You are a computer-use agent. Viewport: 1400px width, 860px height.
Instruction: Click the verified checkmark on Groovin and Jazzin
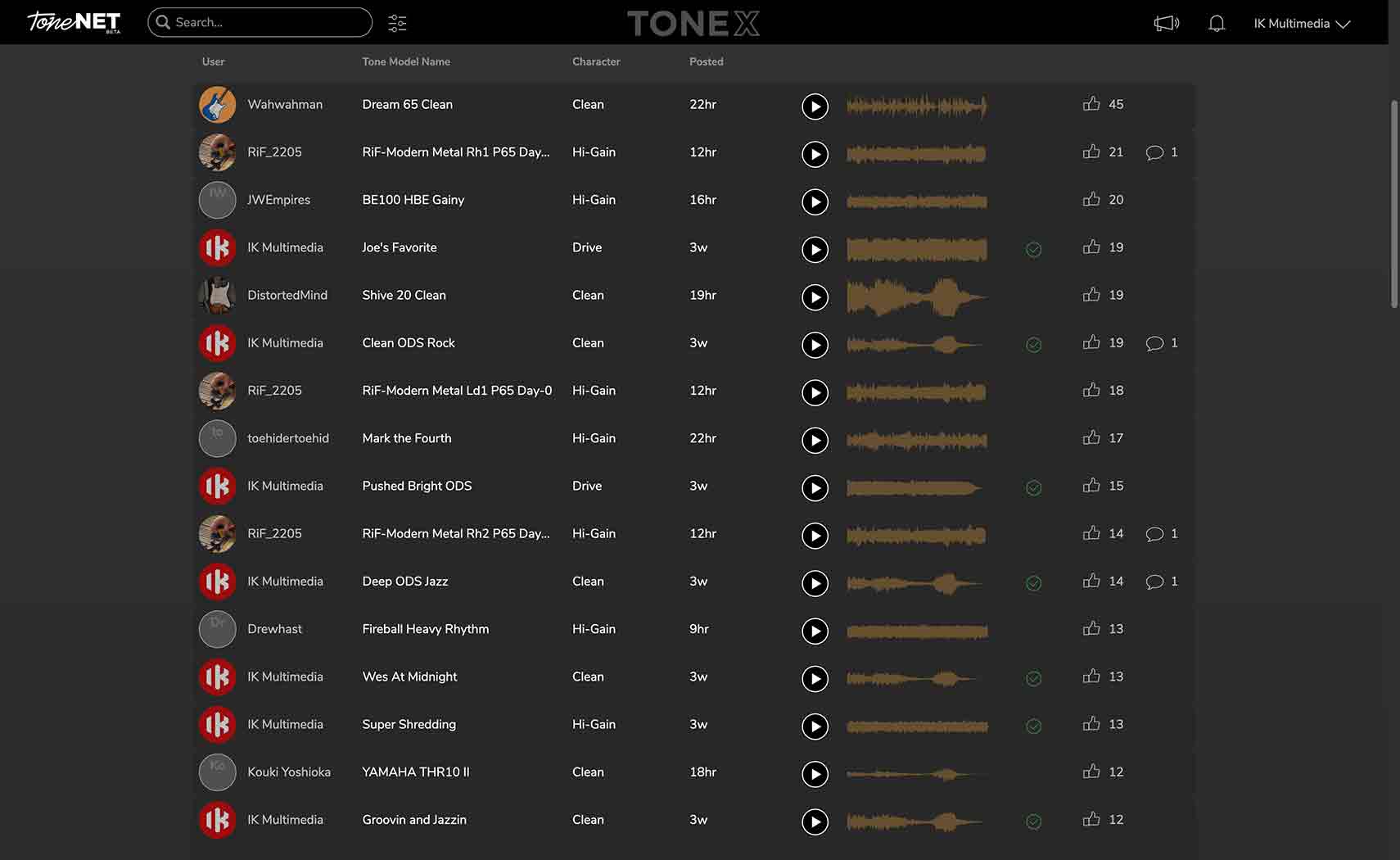[1034, 822]
